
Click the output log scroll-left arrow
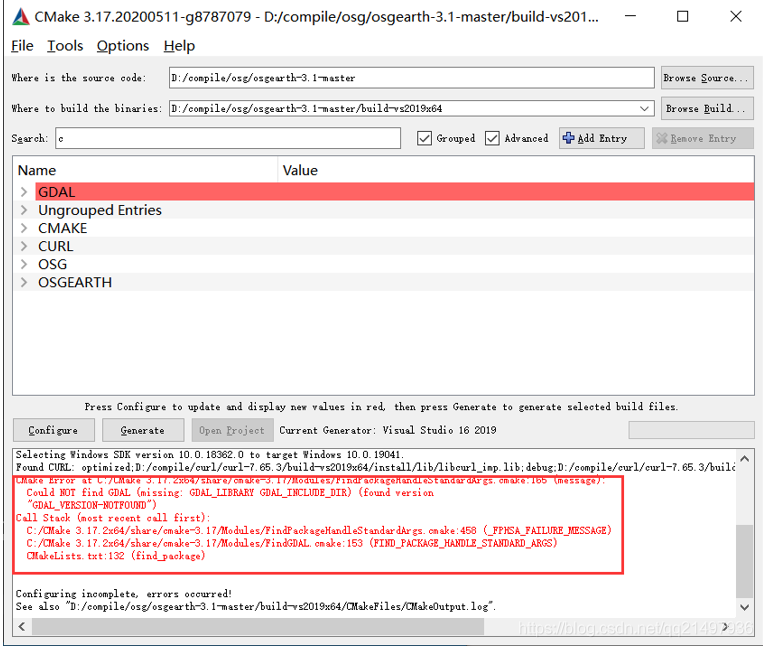click(22, 627)
